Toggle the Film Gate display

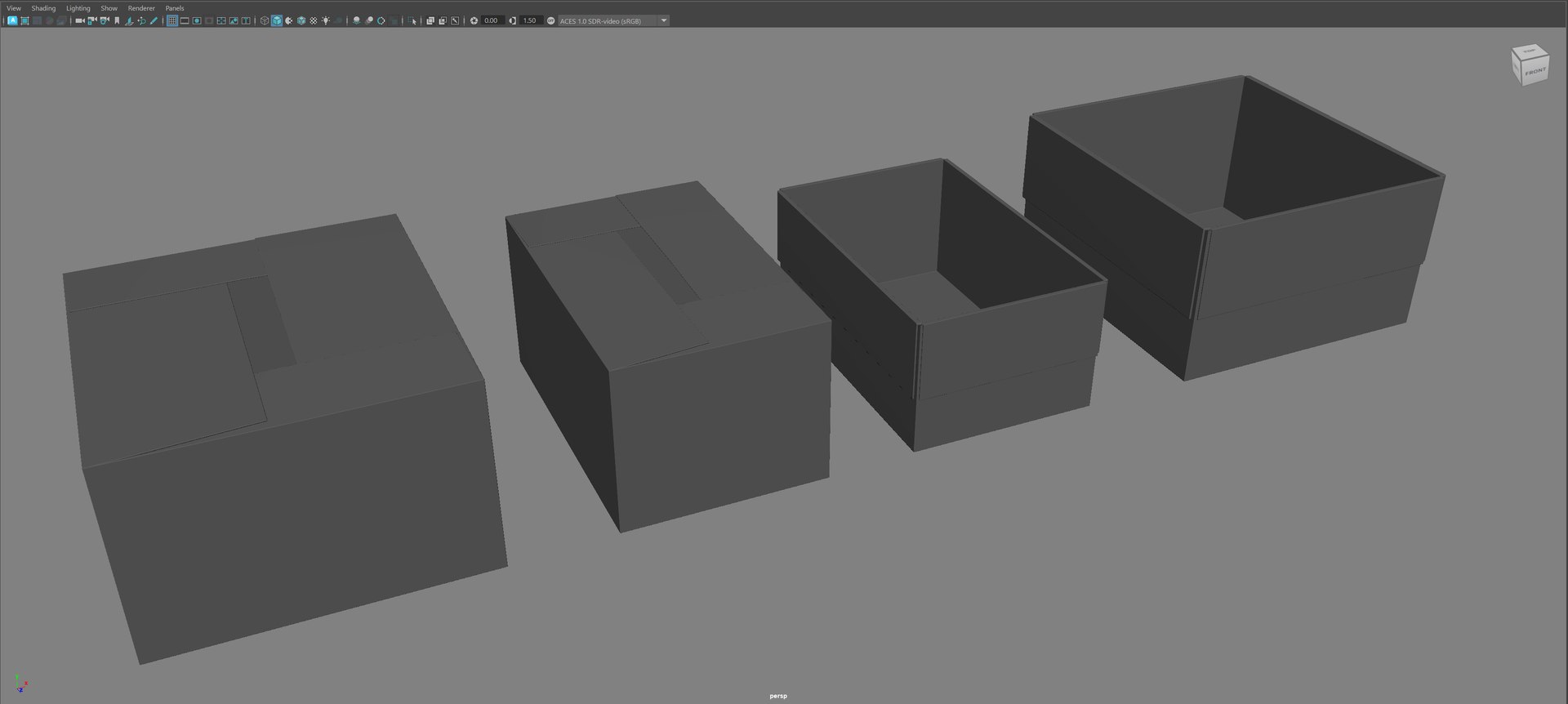[x=185, y=20]
